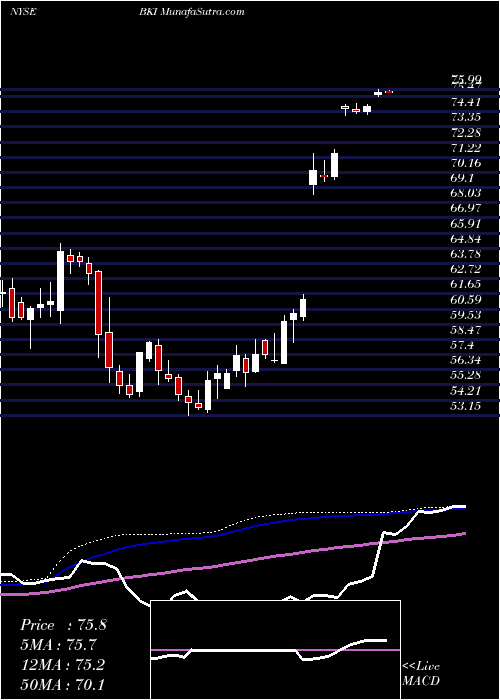This screenshot has height=700, width=500.
Task: Click the 53.15 price axis label
Action: pos(466,406)
